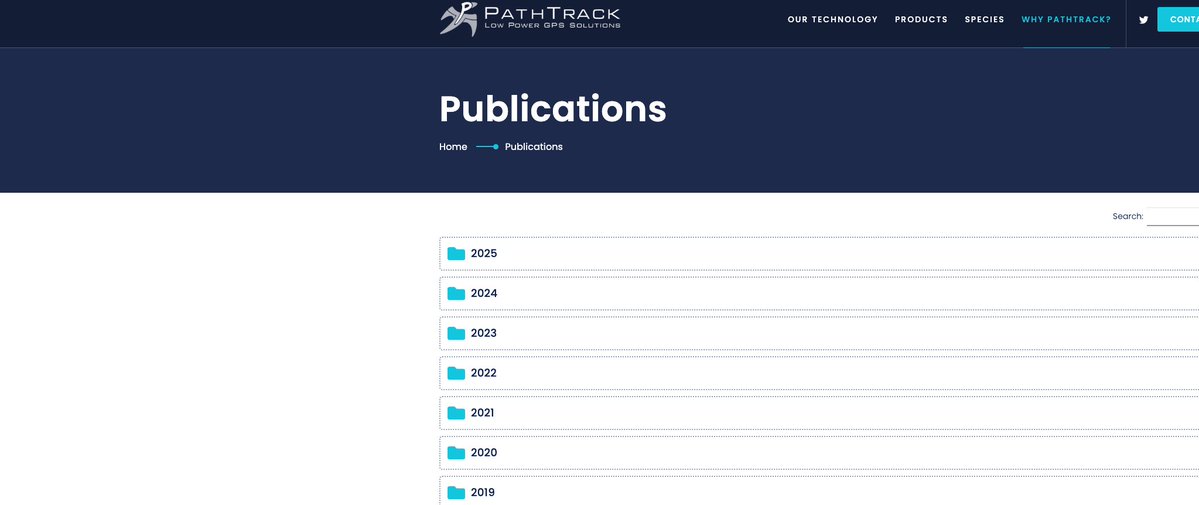The width and height of the screenshot is (1199, 505).
Task: Click the 2024 folder icon
Action: pos(457,294)
